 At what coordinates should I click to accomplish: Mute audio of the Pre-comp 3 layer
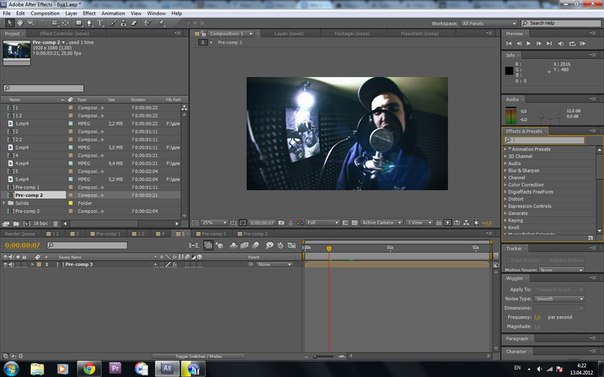point(11,265)
